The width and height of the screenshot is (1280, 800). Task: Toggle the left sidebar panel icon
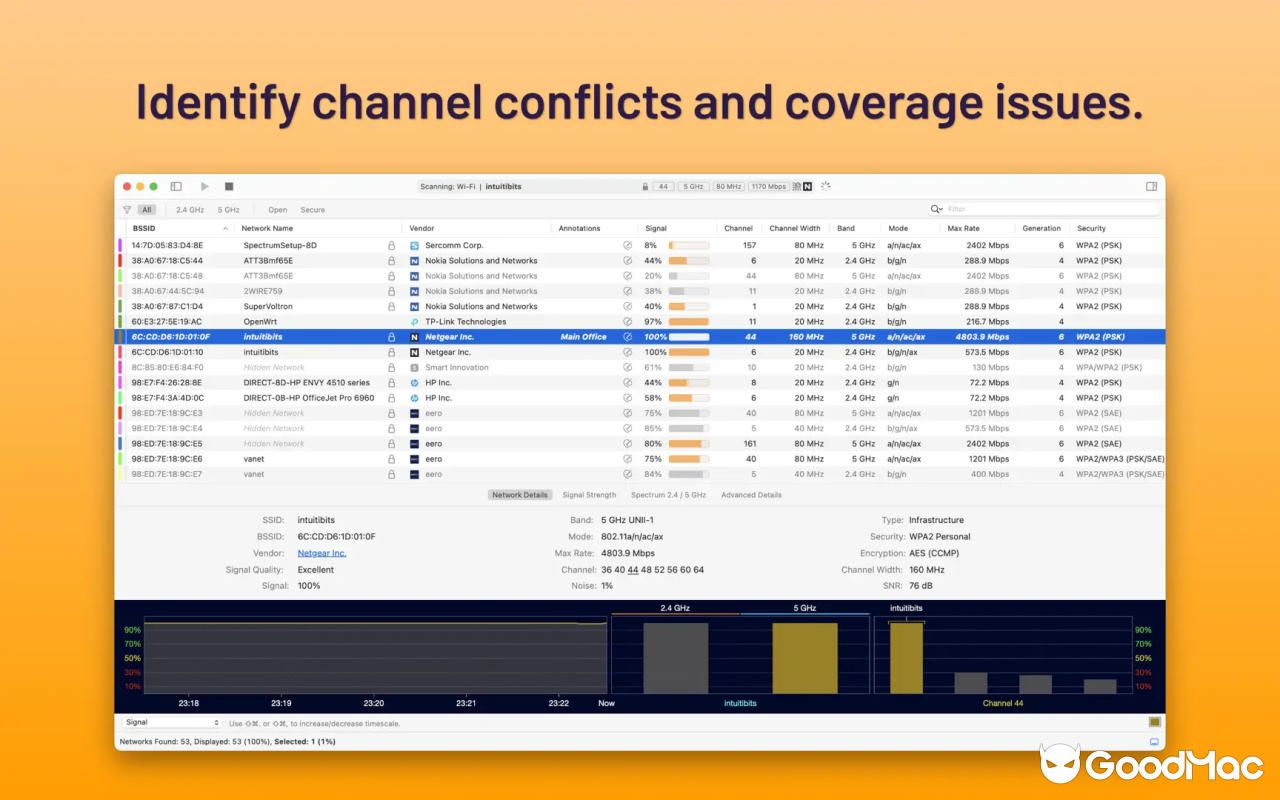pos(176,186)
